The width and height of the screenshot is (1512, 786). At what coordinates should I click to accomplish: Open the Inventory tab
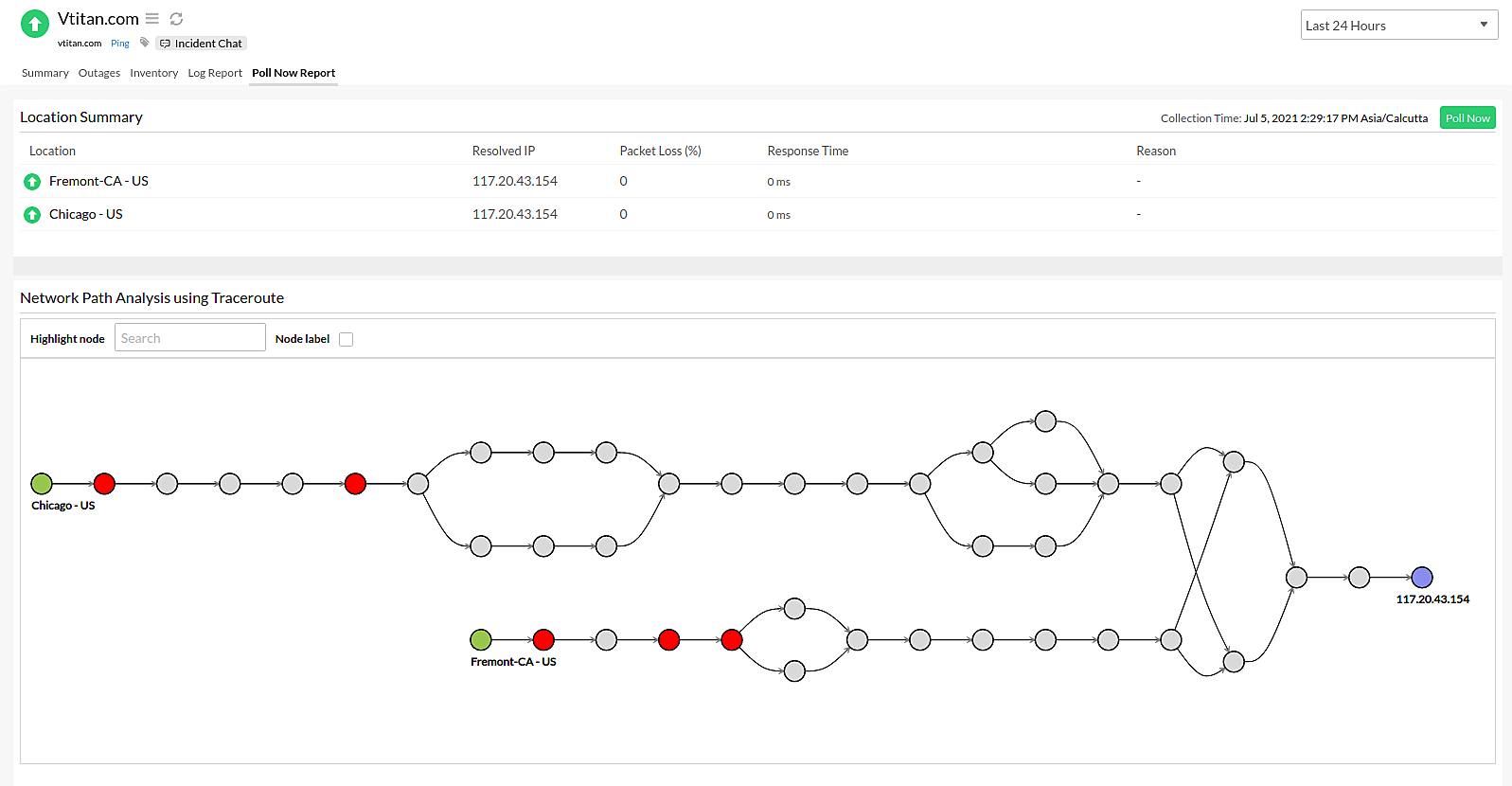click(x=153, y=73)
